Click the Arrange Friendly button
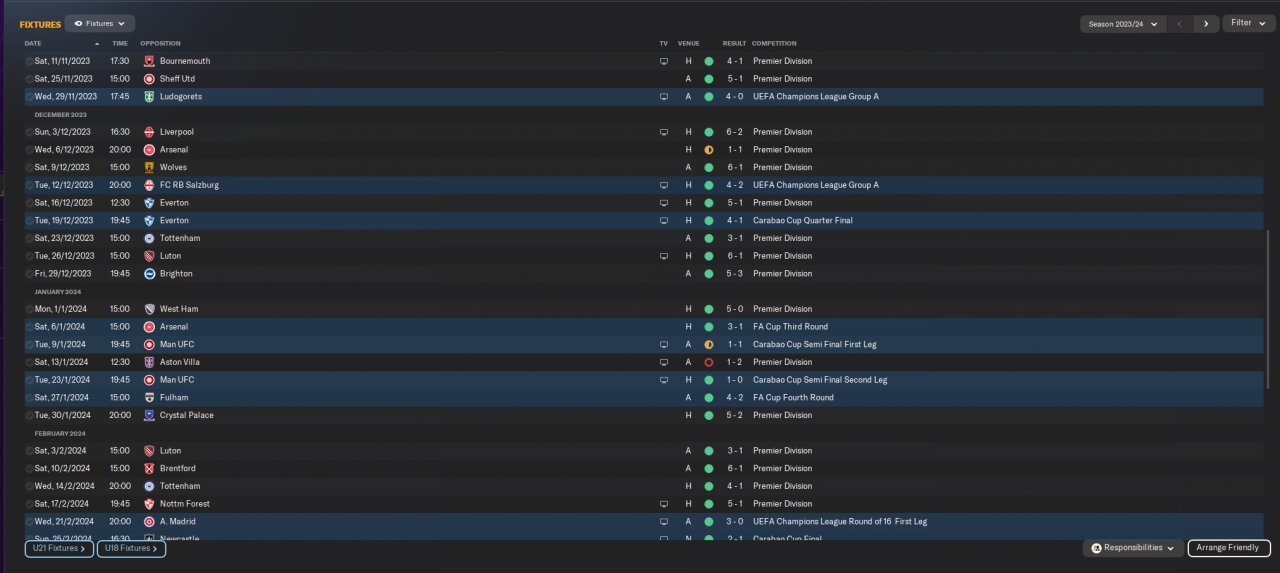This screenshot has width=1280, height=573. 1229,548
